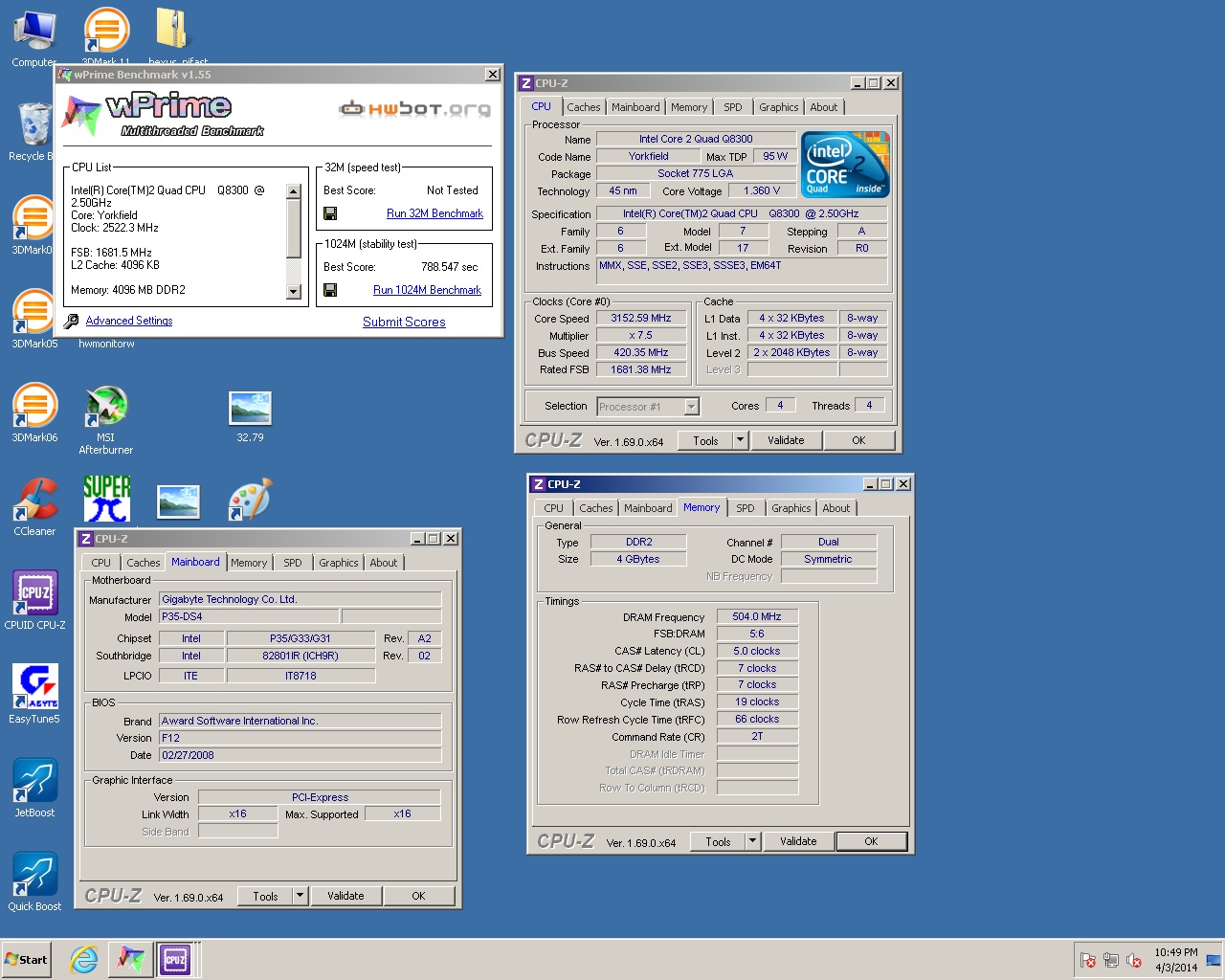Open wPrime Advanced Settings link

tap(129, 321)
